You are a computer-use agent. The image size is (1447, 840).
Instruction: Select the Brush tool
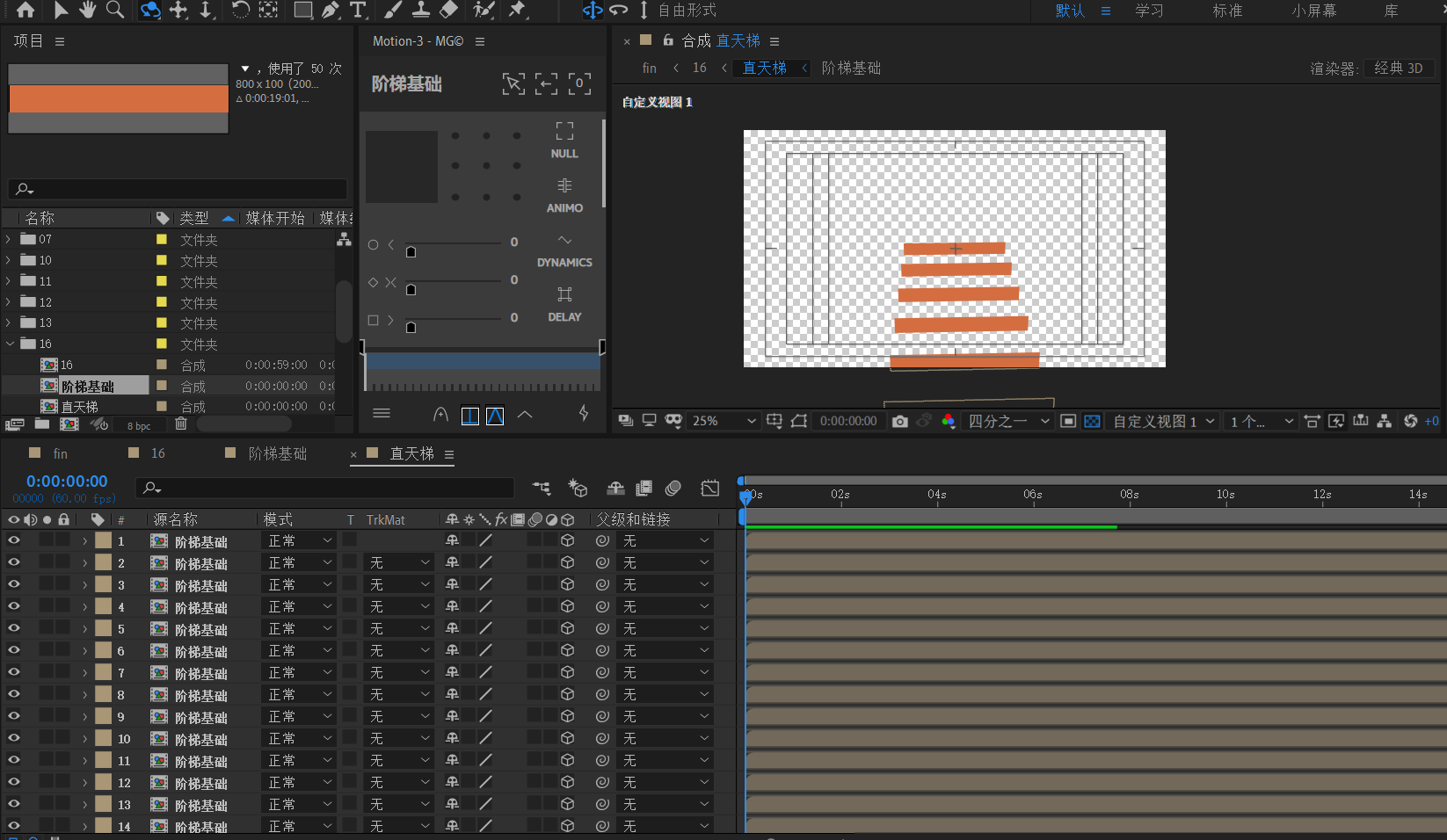point(393,10)
